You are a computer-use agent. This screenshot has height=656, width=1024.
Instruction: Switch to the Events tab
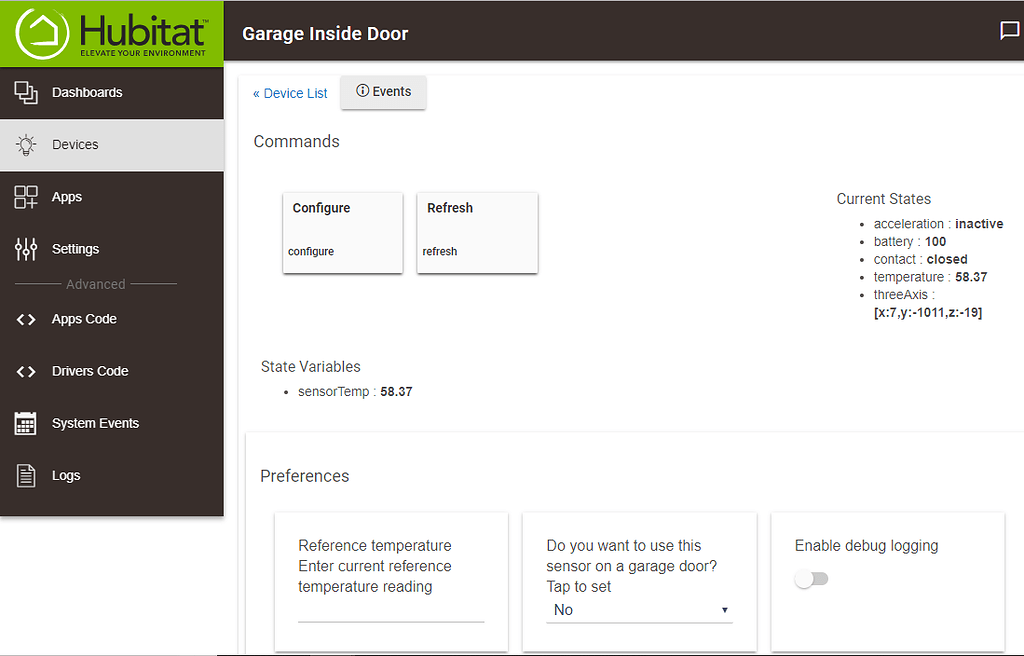pyautogui.click(x=383, y=91)
